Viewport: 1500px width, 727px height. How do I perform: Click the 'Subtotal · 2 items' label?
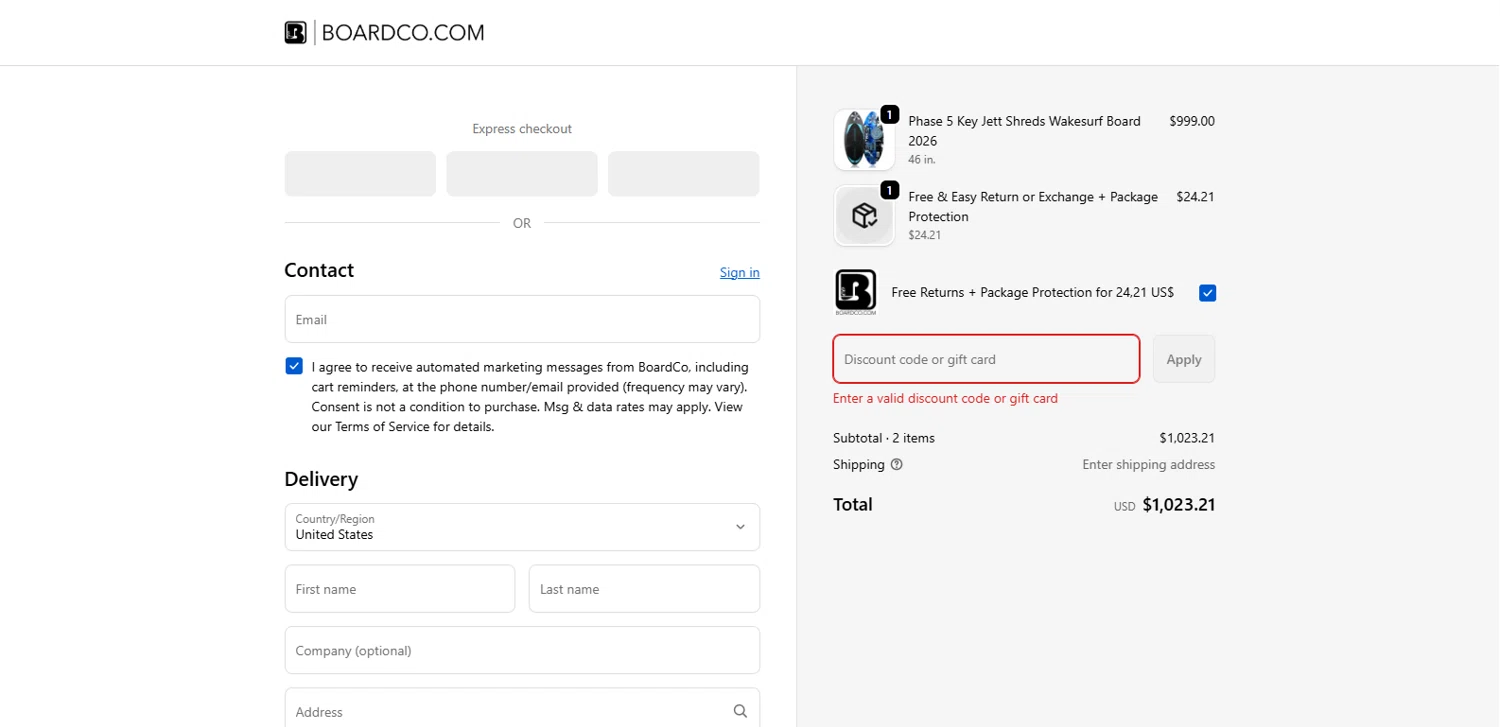pos(884,438)
